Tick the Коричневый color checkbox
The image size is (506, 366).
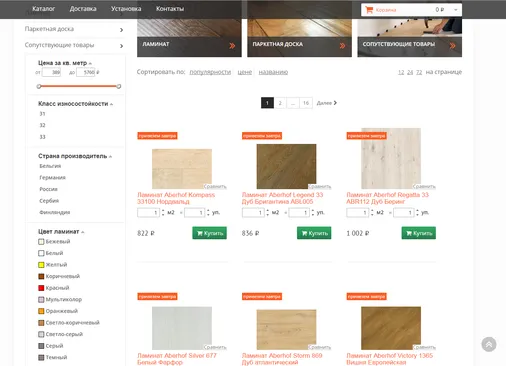pos(41,276)
